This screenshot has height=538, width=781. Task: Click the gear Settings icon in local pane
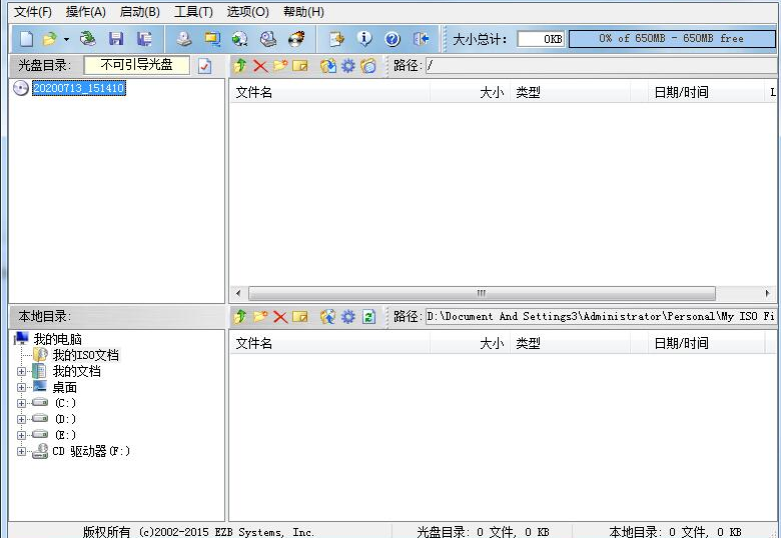pyautogui.click(x=348, y=316)
